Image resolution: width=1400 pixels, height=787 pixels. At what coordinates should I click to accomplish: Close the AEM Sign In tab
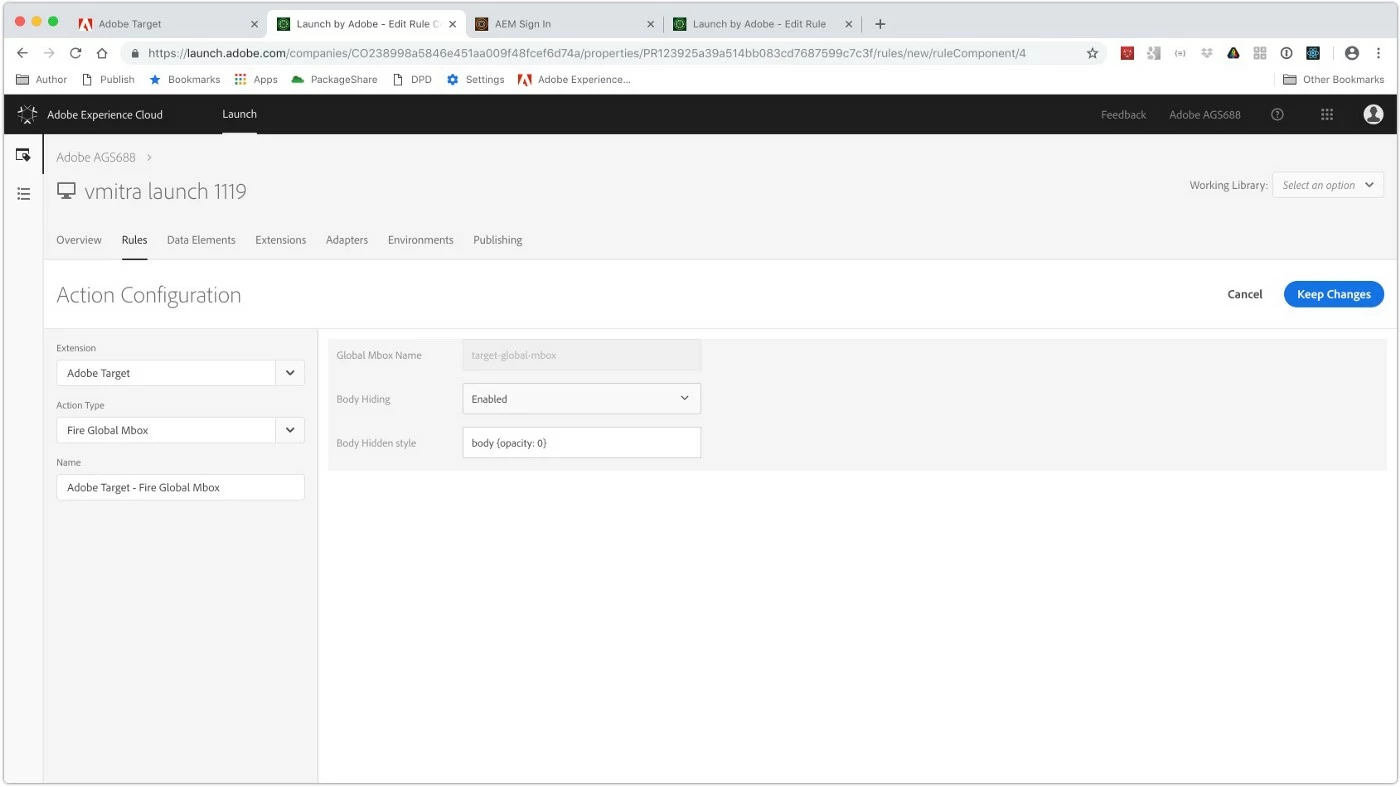651,24
